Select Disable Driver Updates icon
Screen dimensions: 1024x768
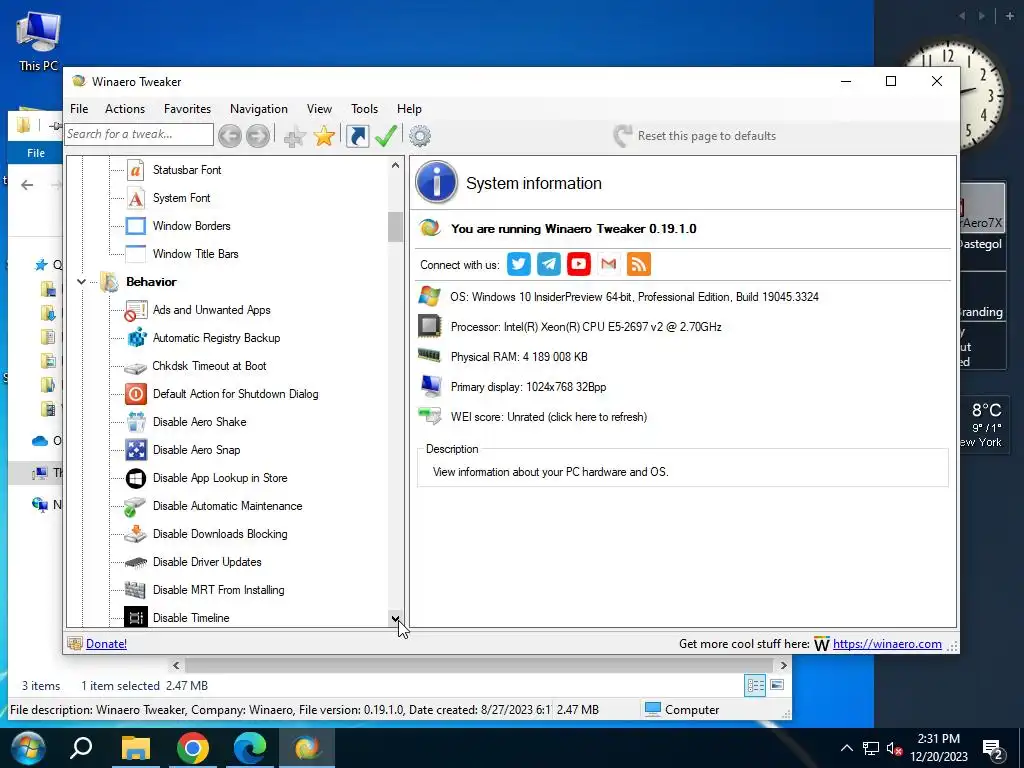click(135, 562)
